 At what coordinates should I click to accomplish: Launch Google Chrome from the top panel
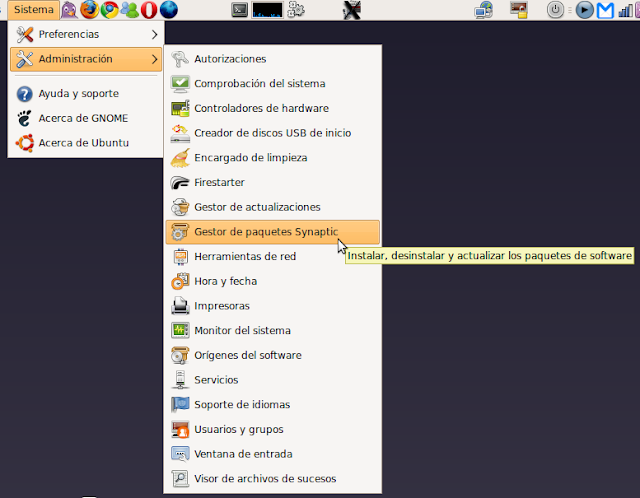tap(109, 10)
